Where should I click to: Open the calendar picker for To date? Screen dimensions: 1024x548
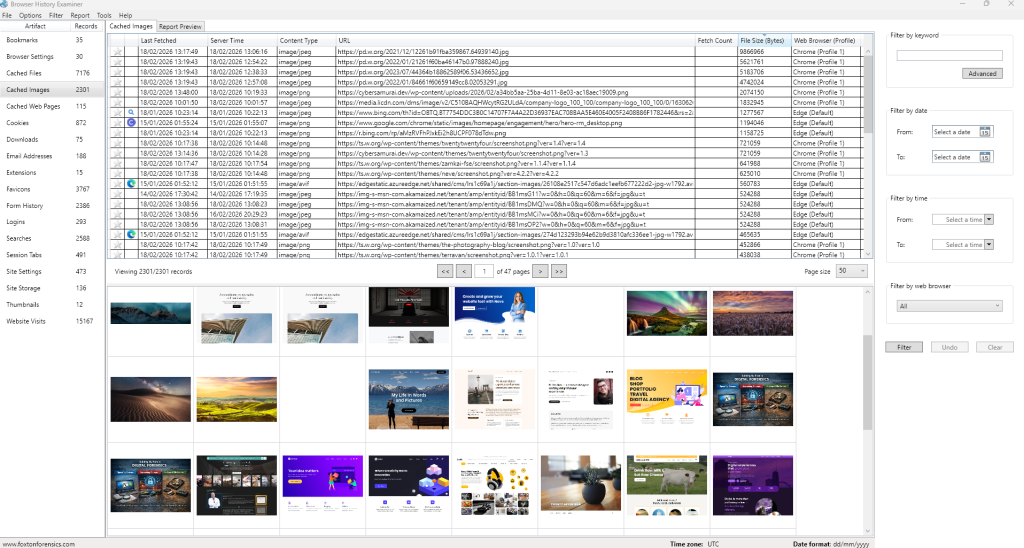coord(985,157)
